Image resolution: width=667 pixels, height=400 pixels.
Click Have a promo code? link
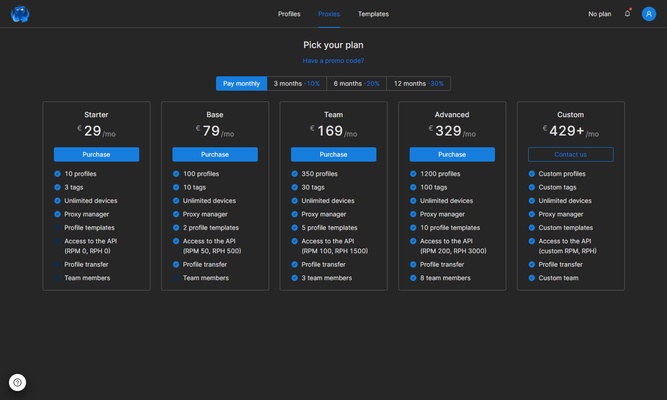click(333, 61)
